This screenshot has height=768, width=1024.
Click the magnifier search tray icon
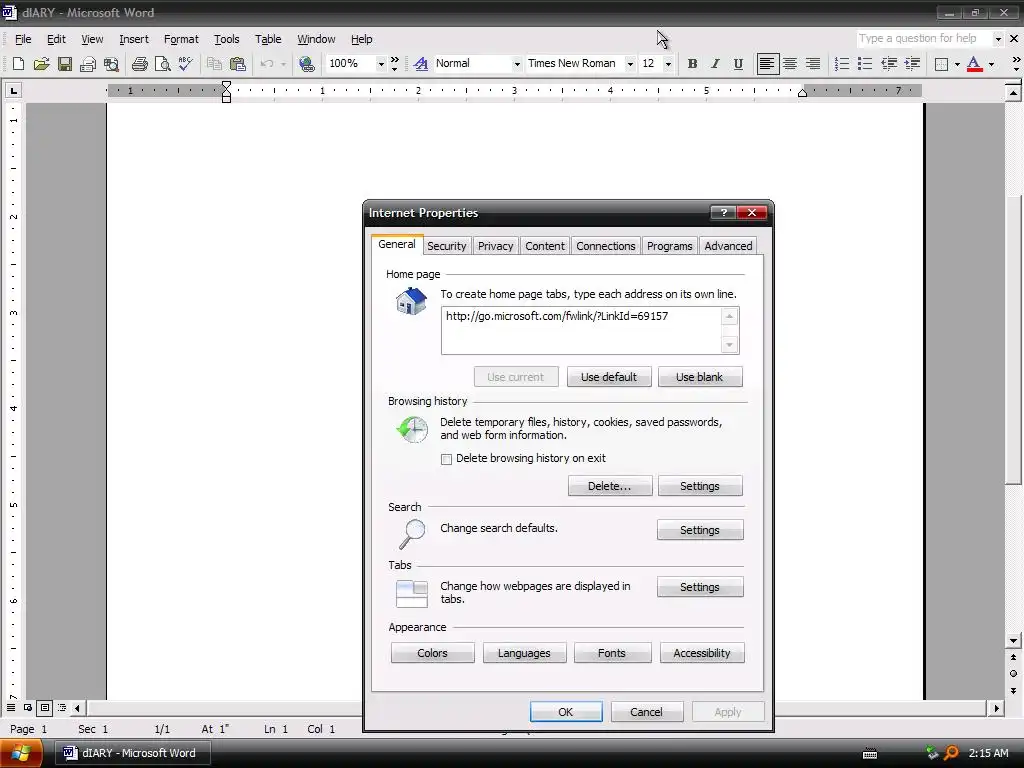951,753
